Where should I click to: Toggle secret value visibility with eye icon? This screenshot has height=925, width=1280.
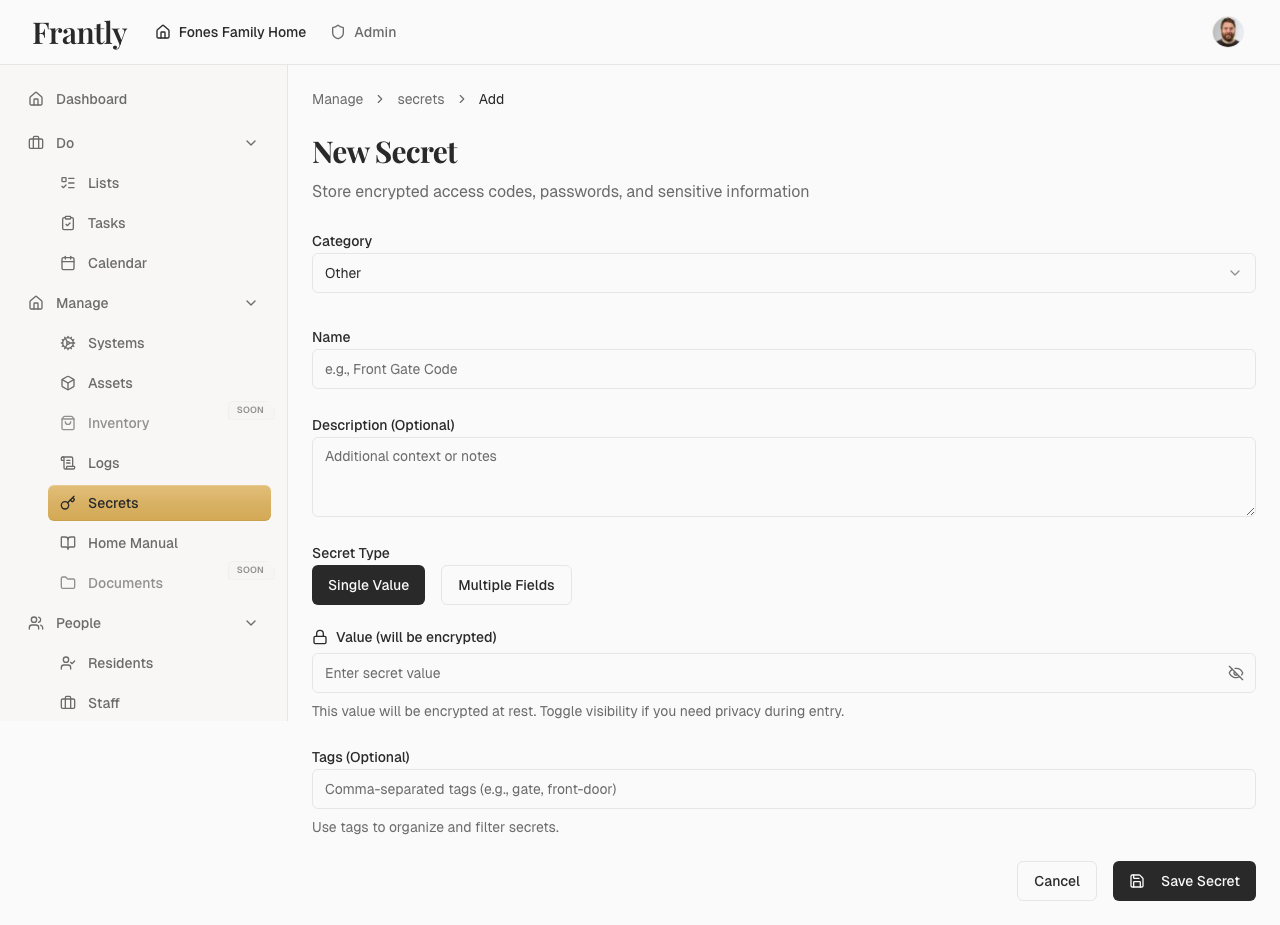click(x=1236, y=673)
